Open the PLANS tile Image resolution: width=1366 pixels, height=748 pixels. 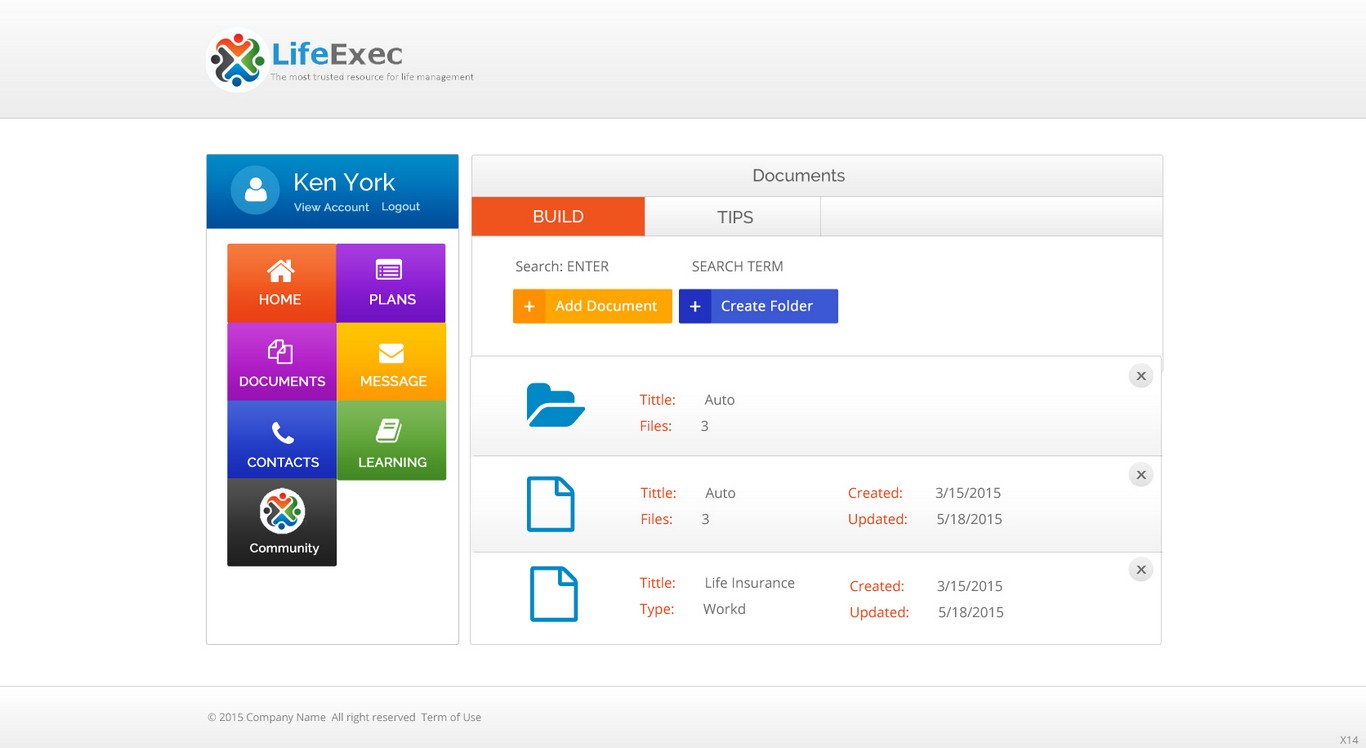[x=391, y=283]
